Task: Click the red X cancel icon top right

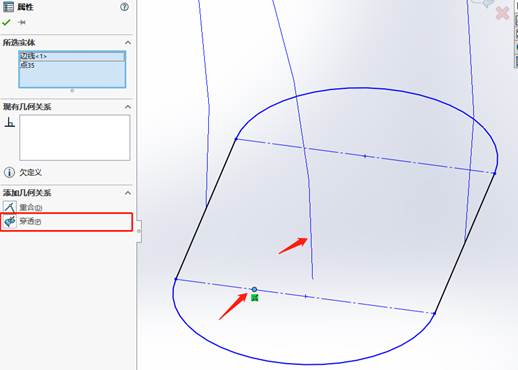Action: click(x=502, y=14)
